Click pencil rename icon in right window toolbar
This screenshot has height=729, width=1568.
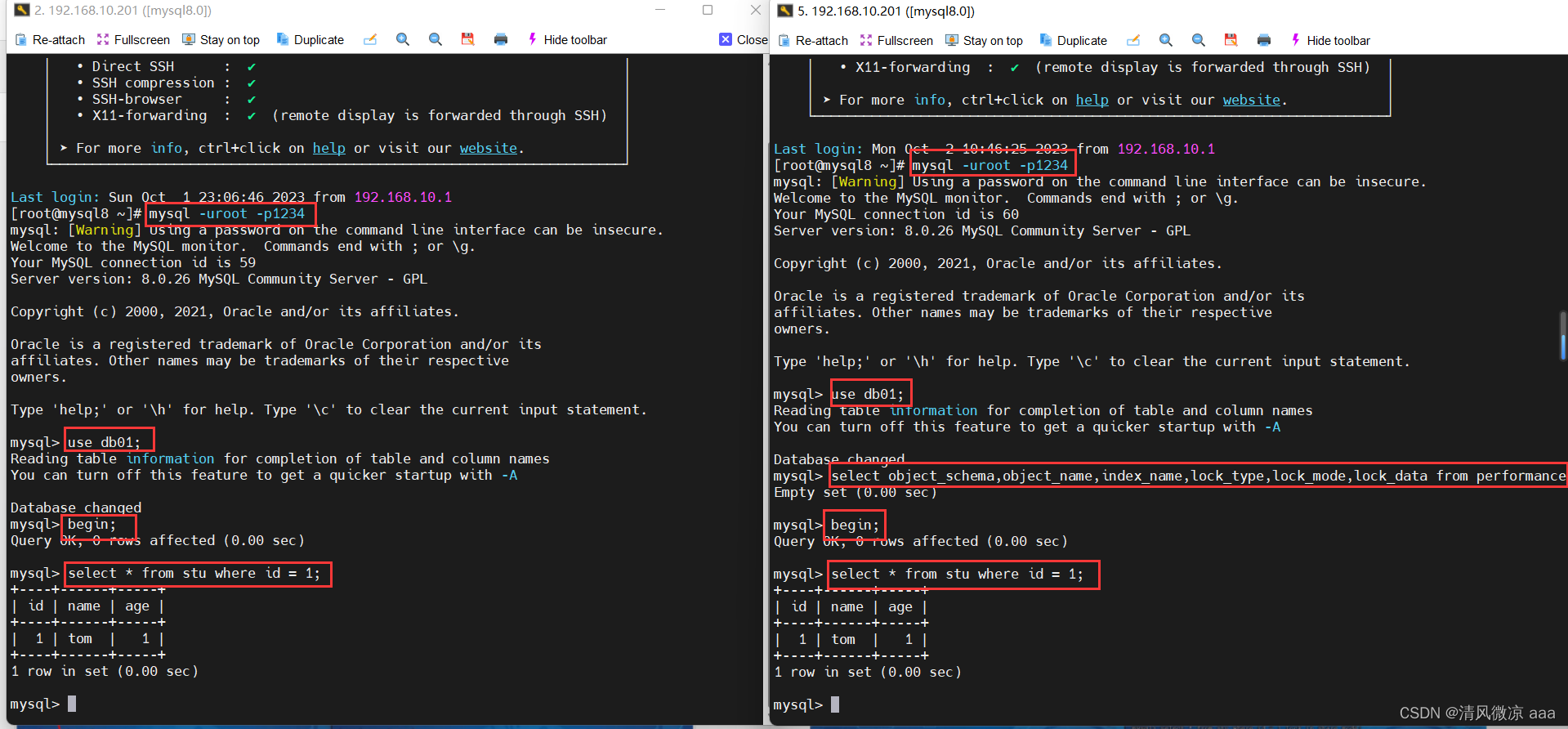pyautogui.click(x=1133, y=40)
